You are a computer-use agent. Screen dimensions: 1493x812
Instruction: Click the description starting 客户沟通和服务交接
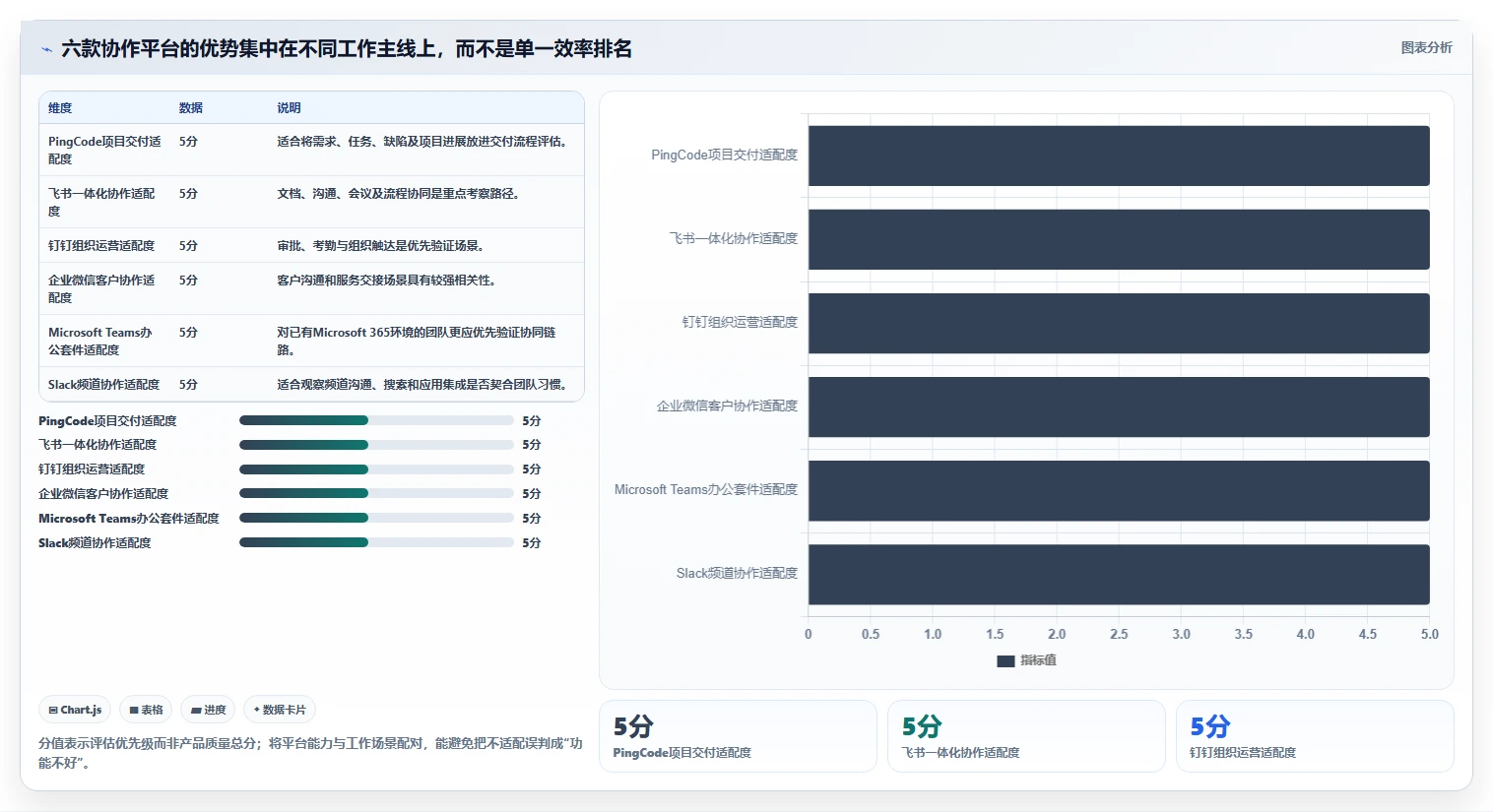pos(386,280)
